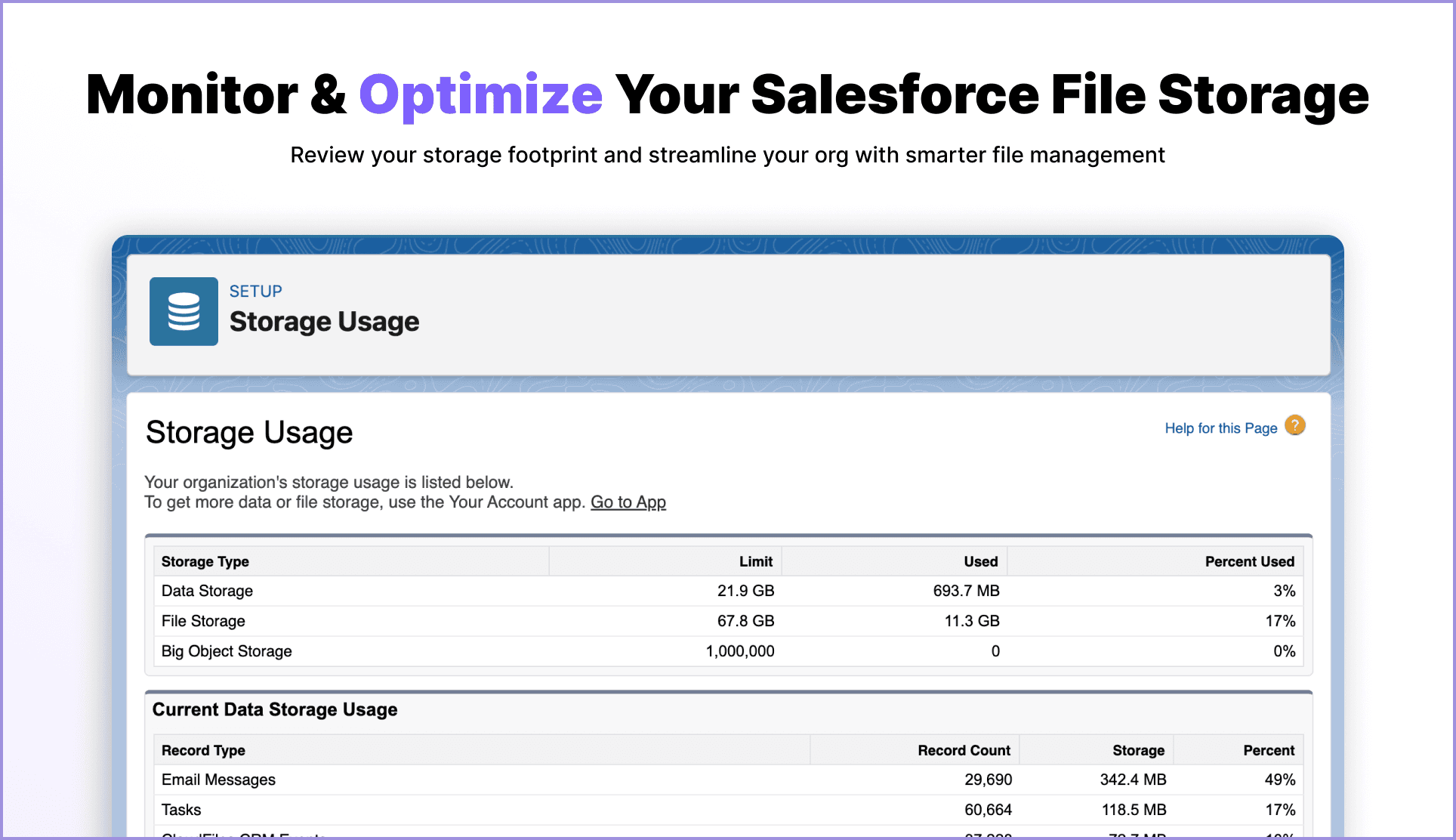
Task: Select the File Storage row
Action: (x=202, y=621)
